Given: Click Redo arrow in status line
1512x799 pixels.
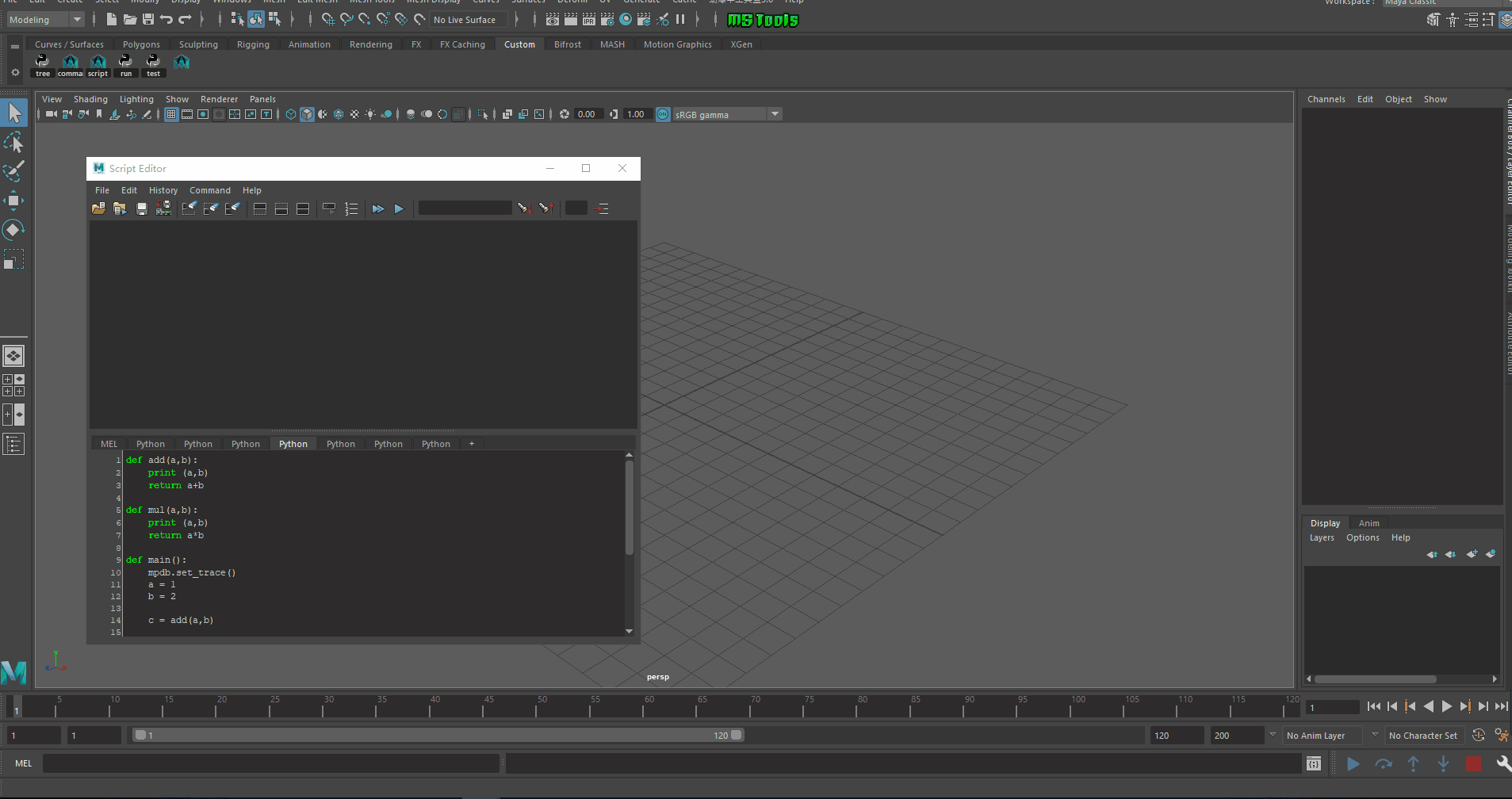Looking at the screenshot, I should (x=185, y=19).
